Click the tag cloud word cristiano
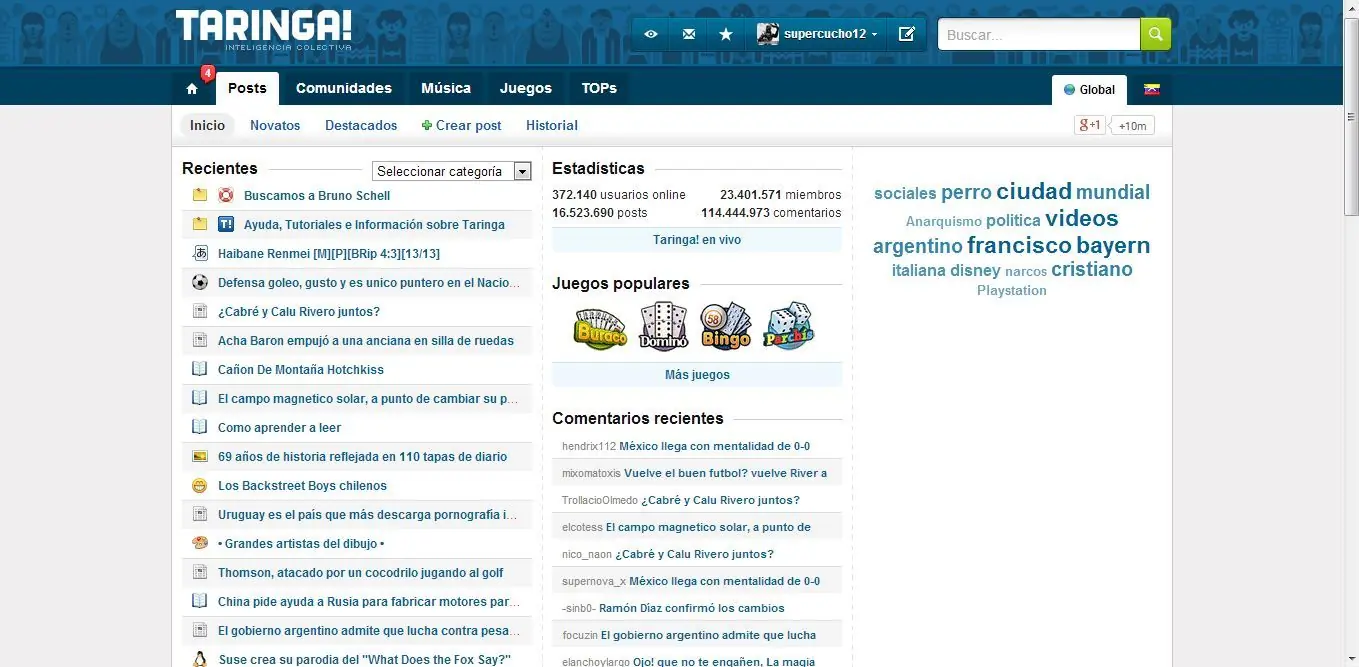Screen dimensions: 1359x667 pyautogui.click(x=1092, y=269)
